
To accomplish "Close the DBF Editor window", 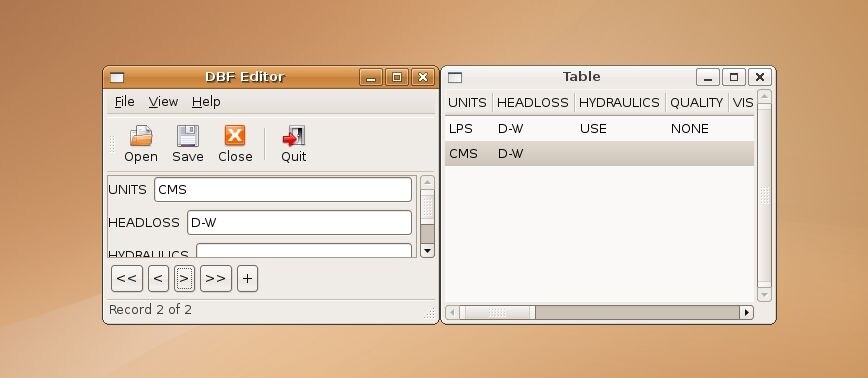I will coord(423,77).
